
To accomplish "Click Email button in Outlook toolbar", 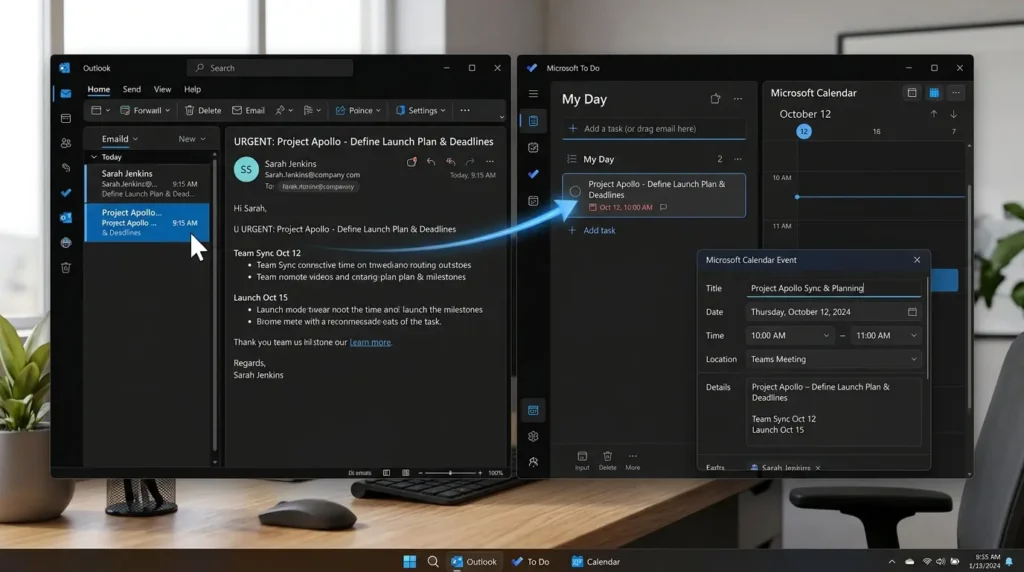I will tap(248, 110).
